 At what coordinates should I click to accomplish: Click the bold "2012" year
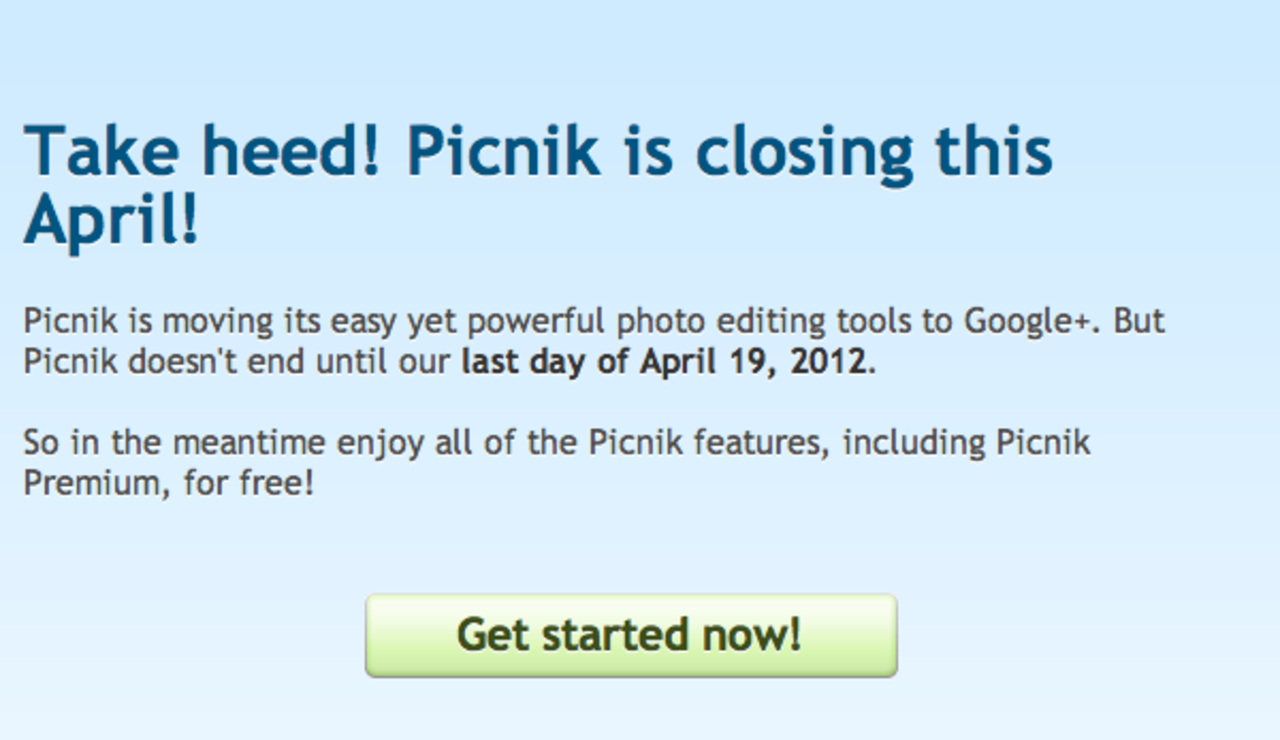pos(826,361)
